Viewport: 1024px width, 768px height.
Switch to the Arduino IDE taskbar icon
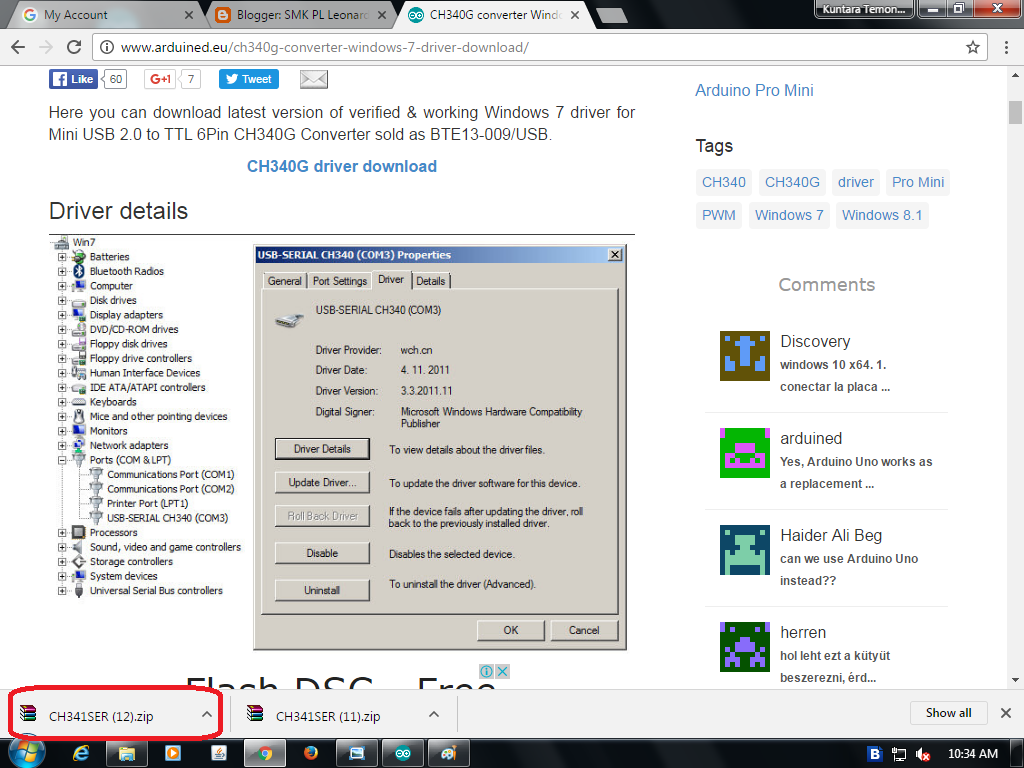tap(403, 754)
